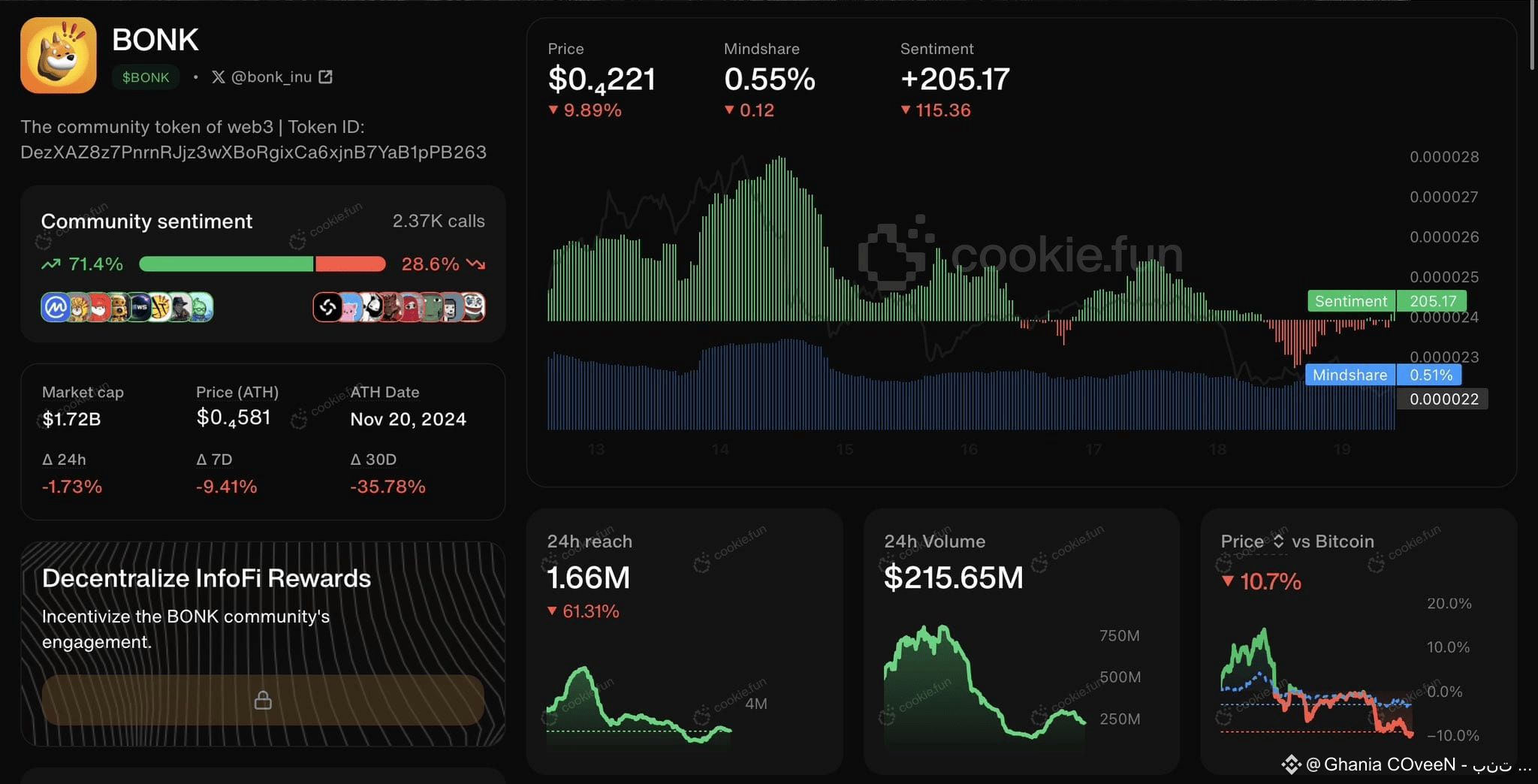
Task: Select the red-hooded avatar among bullish callers
Action: click(100, 306)
